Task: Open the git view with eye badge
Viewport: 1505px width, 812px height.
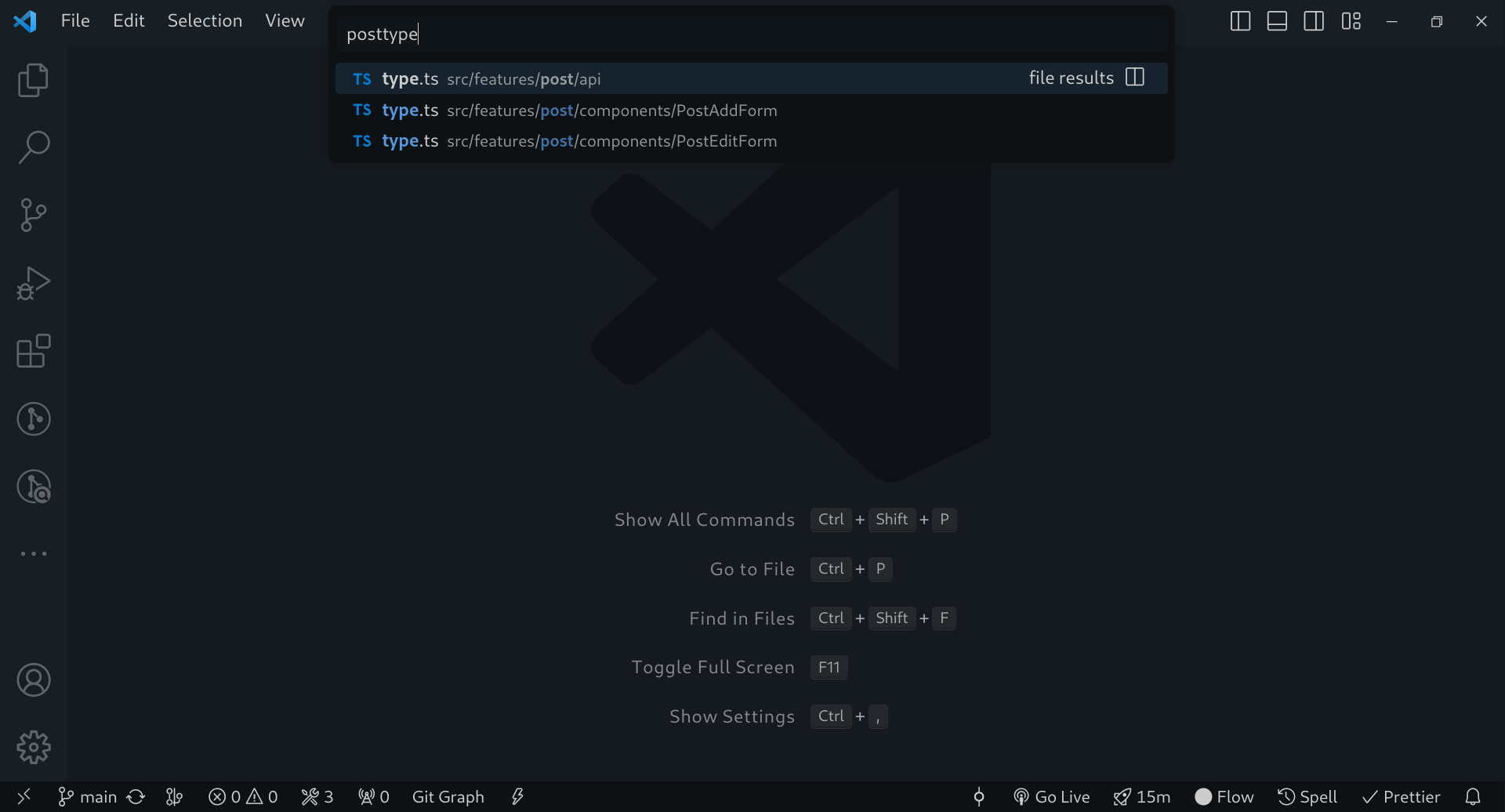Action: [x=33, y=486]
